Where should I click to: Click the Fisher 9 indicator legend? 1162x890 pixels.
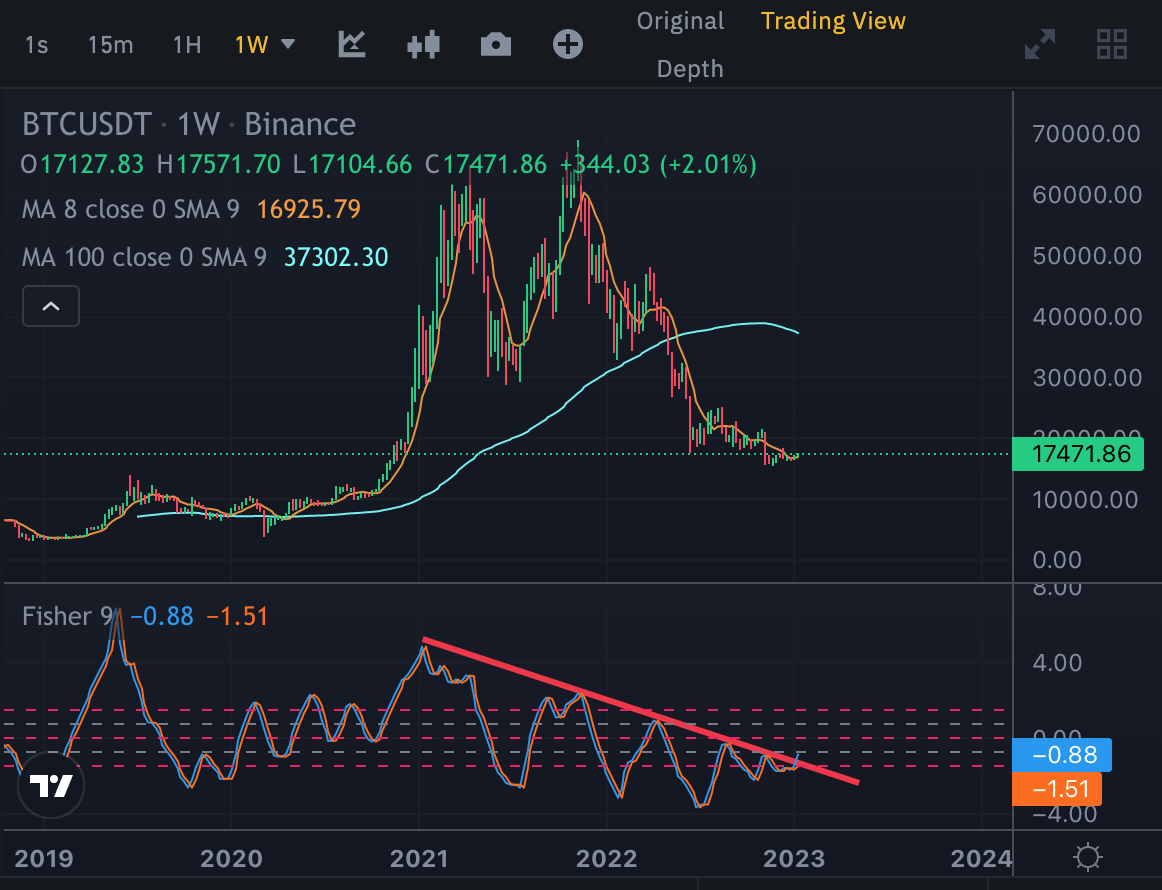pyautogui.click(x=67, y=617)
